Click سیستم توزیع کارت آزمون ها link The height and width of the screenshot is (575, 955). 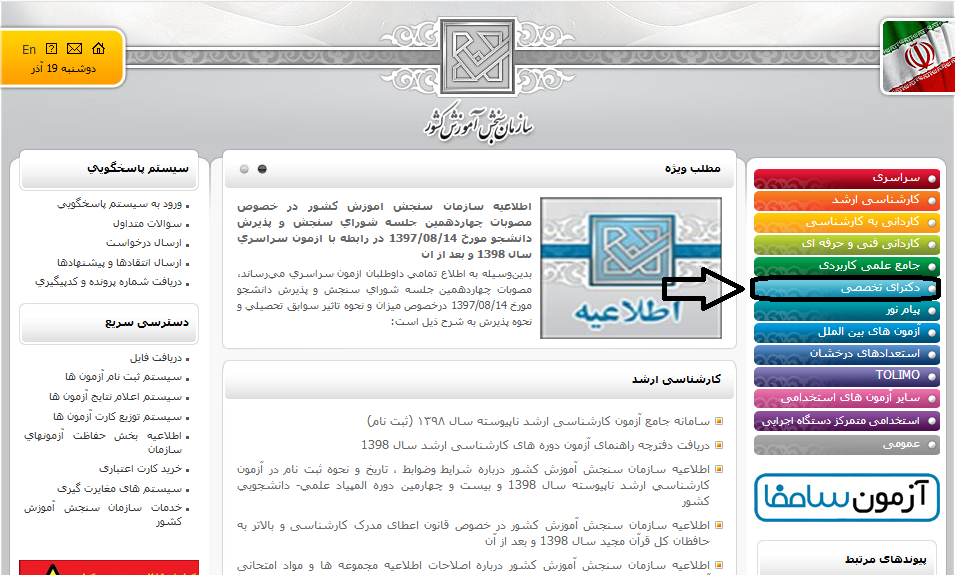(118, 417)
